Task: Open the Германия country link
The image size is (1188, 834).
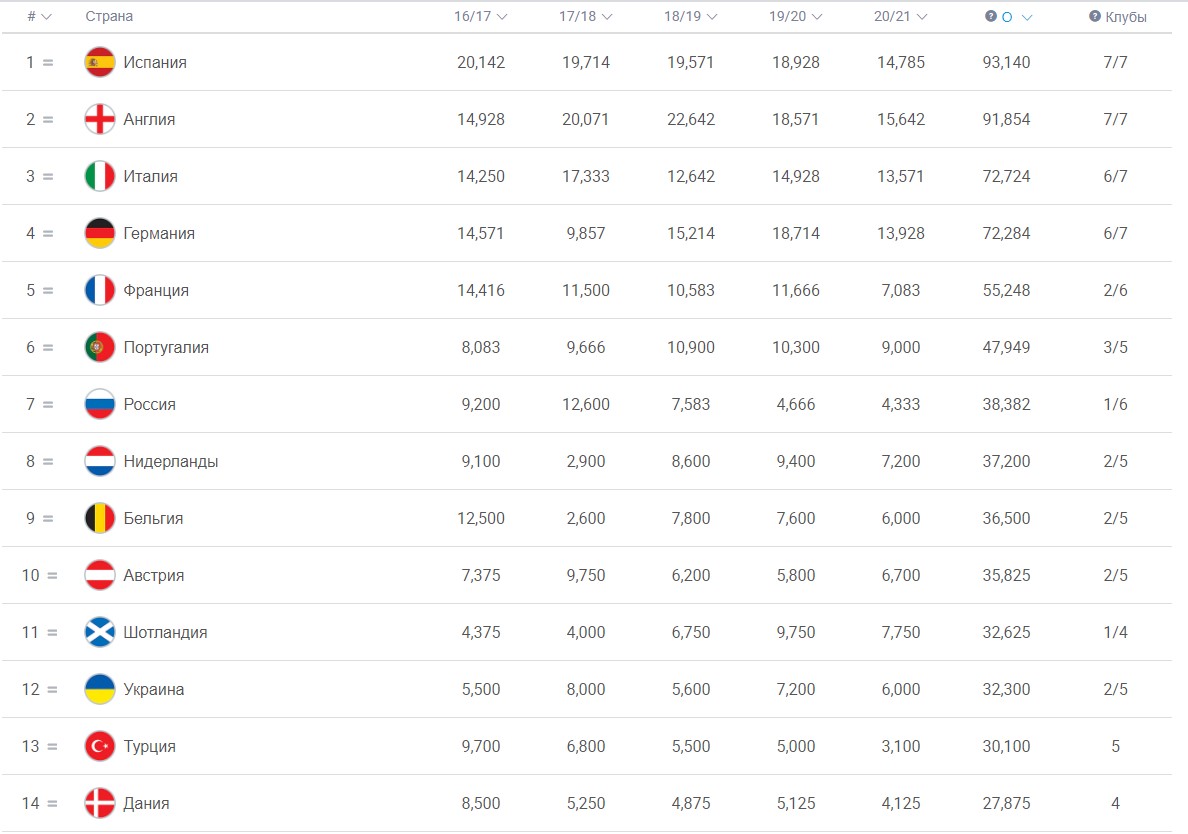Action: coord(159,233)
